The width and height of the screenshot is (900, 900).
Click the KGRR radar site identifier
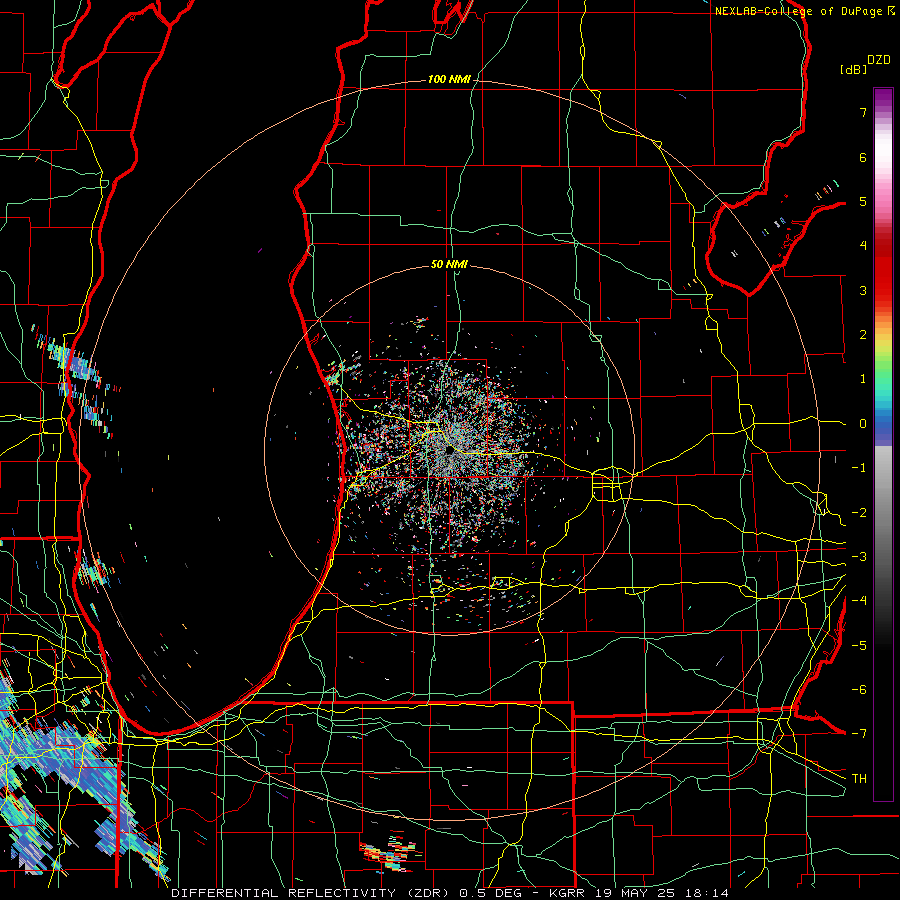click(x=569, y=893)
